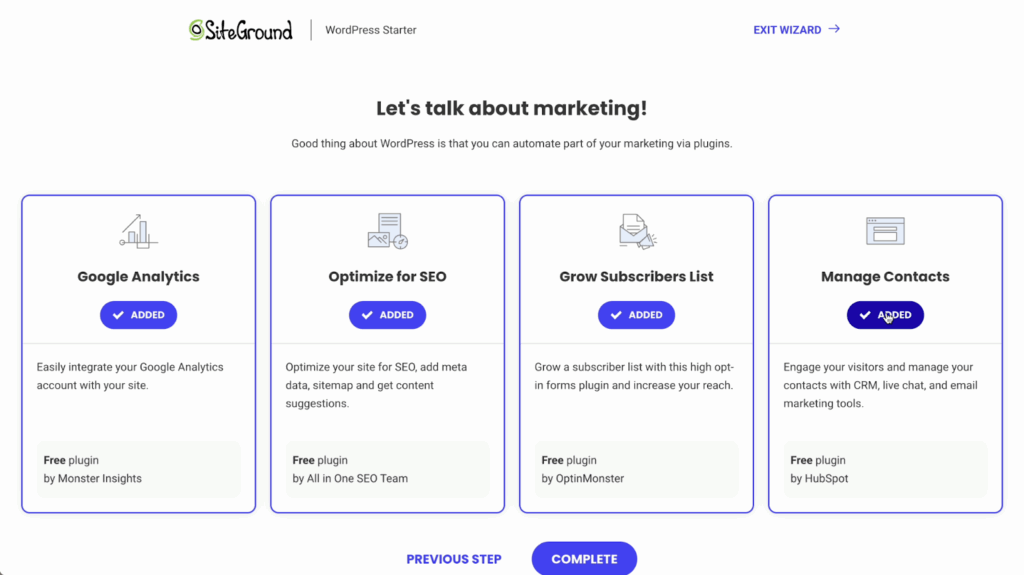Click the Grow Subscribers List envelope icon
This screenshot has height=575, width=1024.
pyautogui.click(x=636, y=231)
